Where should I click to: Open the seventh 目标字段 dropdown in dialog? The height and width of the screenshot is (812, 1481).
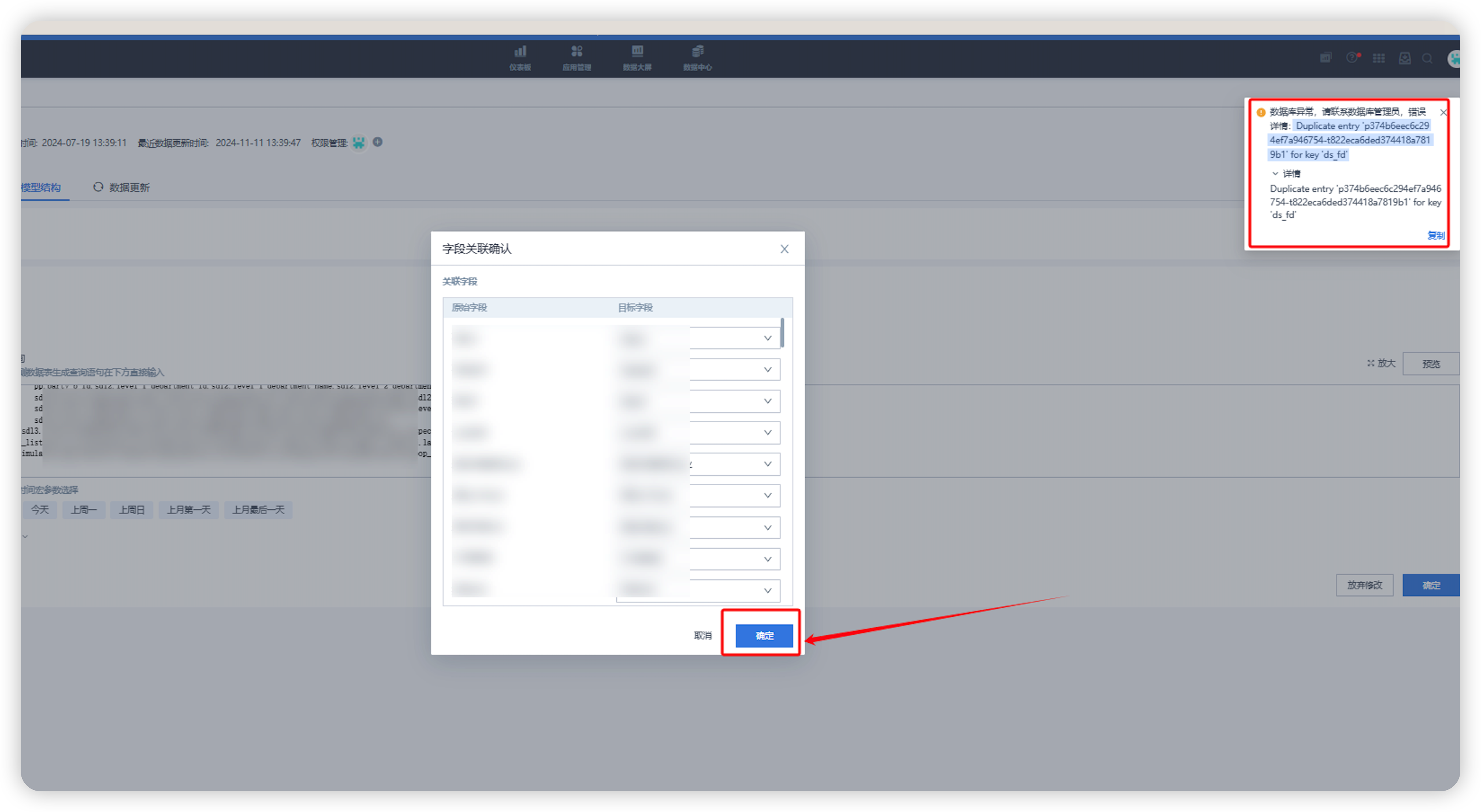coord(698,527)
